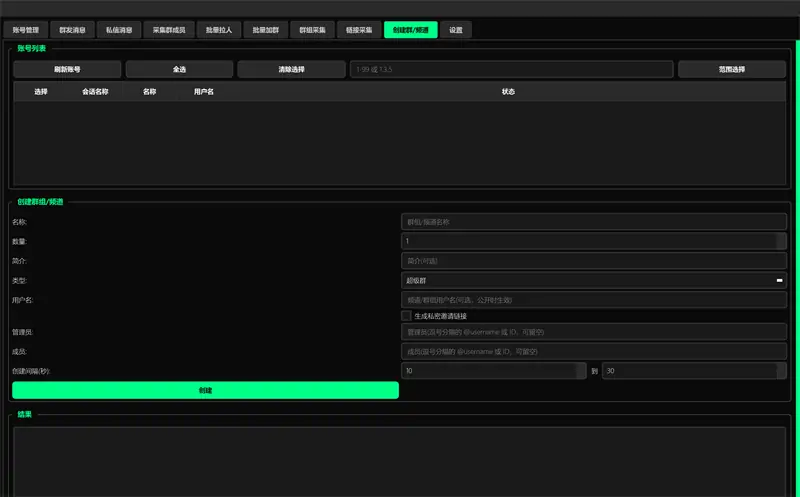Click the 刷新账号 button

[x=67, y=70]
